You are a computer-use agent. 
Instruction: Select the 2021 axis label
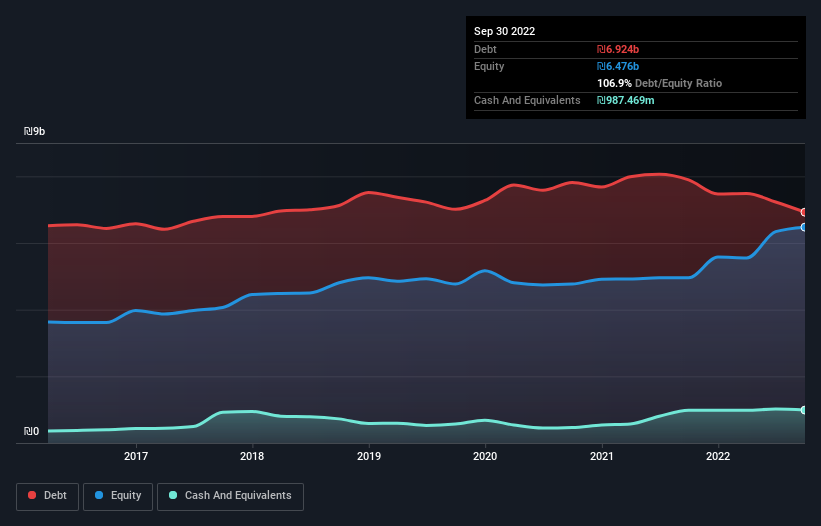(x=602, y=456)
